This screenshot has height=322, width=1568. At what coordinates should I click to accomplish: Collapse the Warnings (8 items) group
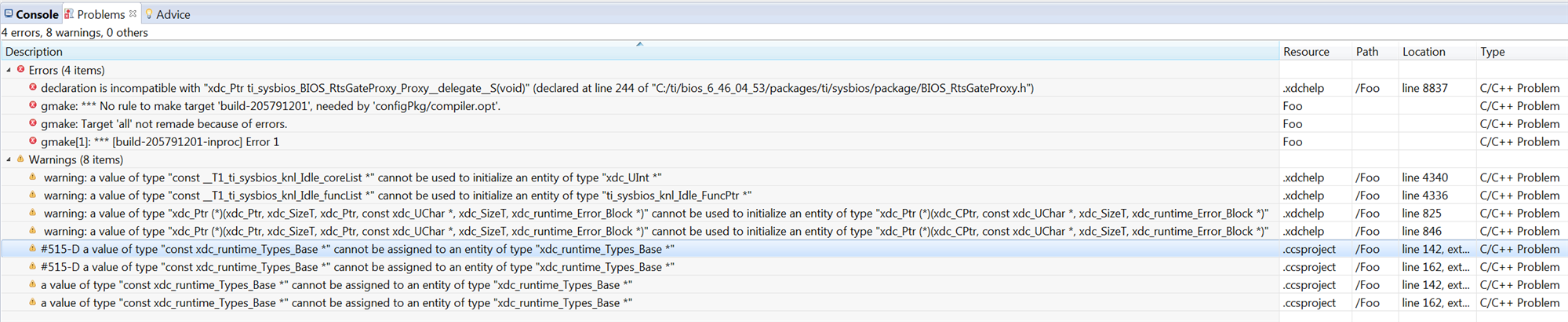click(9, 159)
